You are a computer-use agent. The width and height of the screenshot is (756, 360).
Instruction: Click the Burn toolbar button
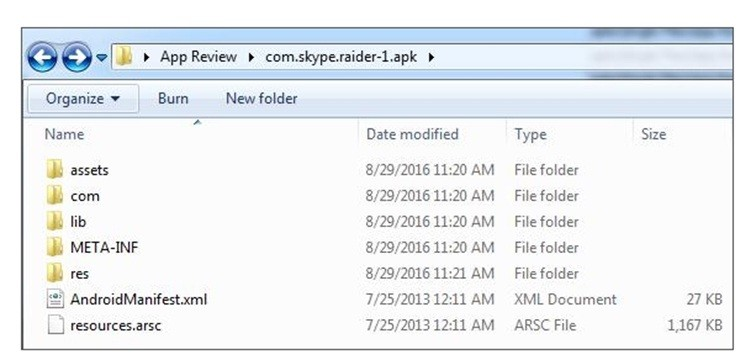pos(173,99)
